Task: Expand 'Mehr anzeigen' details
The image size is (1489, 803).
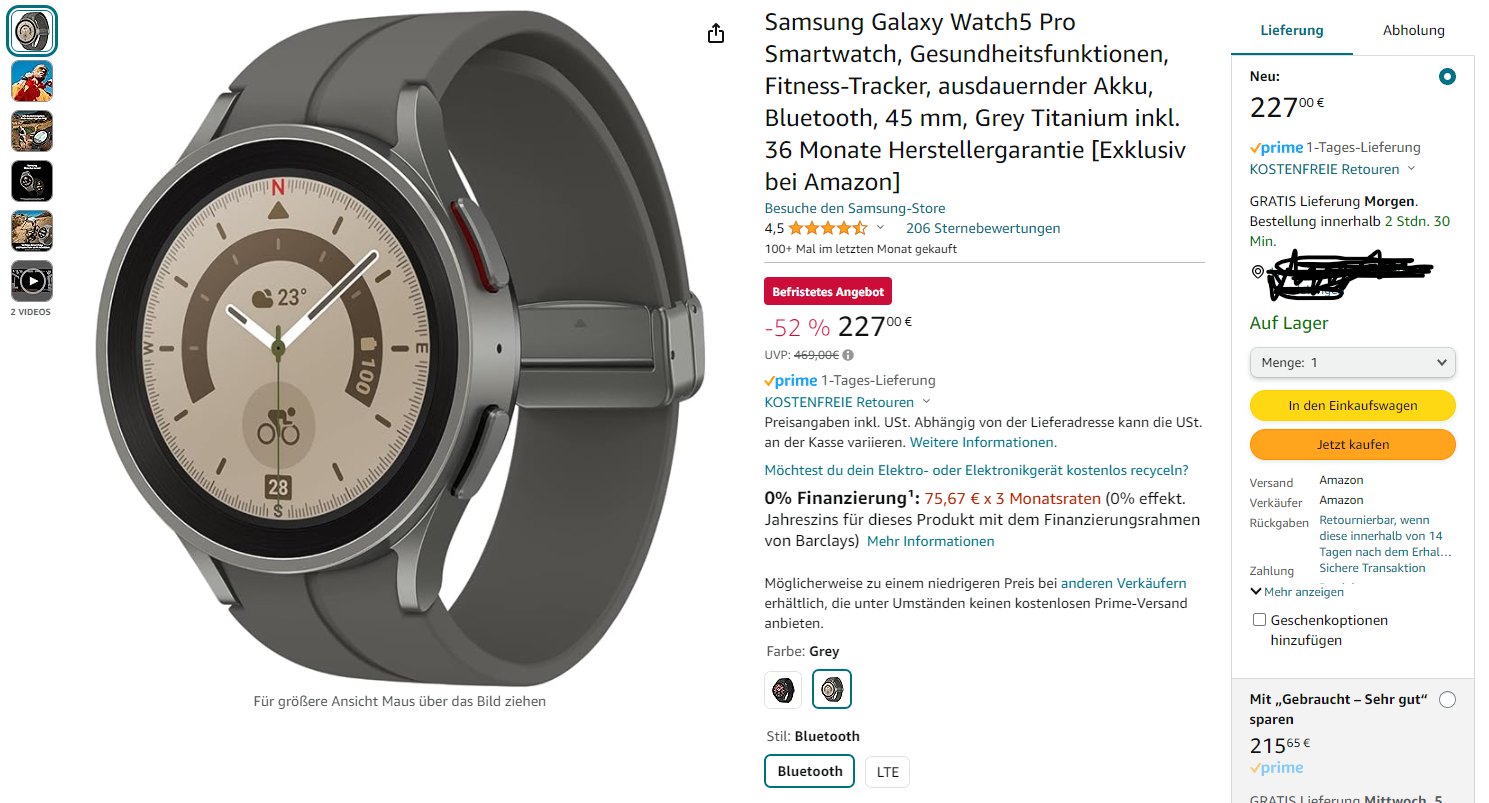Action: [1297, 592]
